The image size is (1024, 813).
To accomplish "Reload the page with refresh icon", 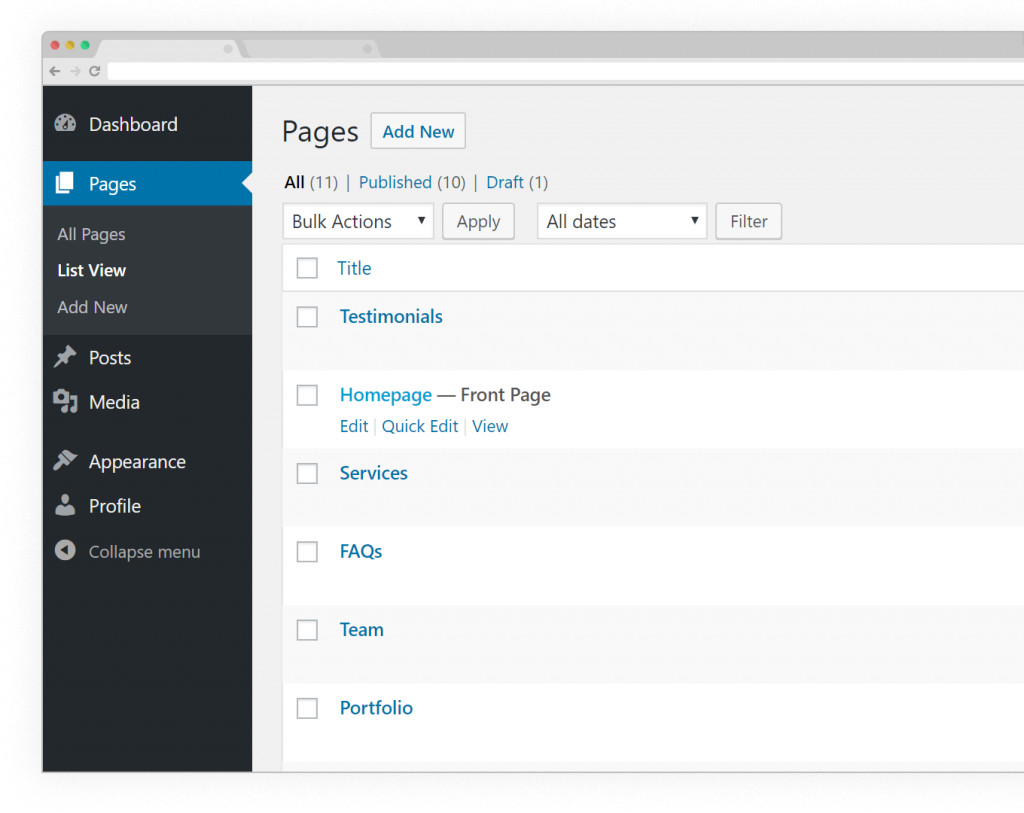I will tap(95, 71).
